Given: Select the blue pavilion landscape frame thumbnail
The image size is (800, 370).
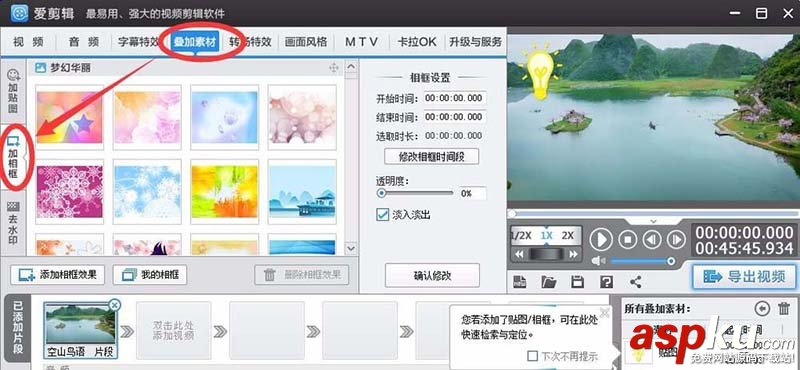Looking at the screenshot, I should point(302,191).
